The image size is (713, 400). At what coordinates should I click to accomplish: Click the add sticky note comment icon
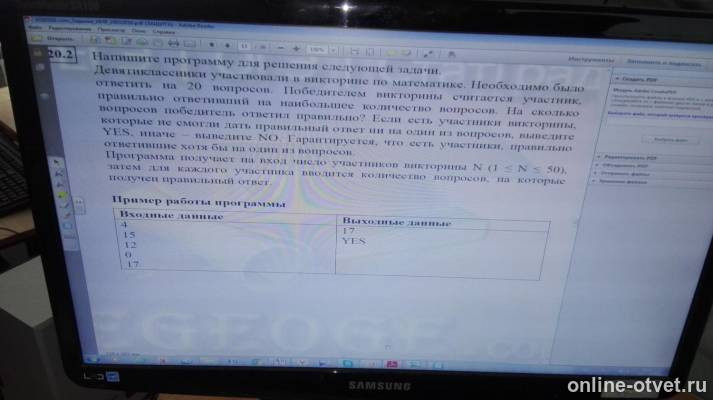click(391, 52)
